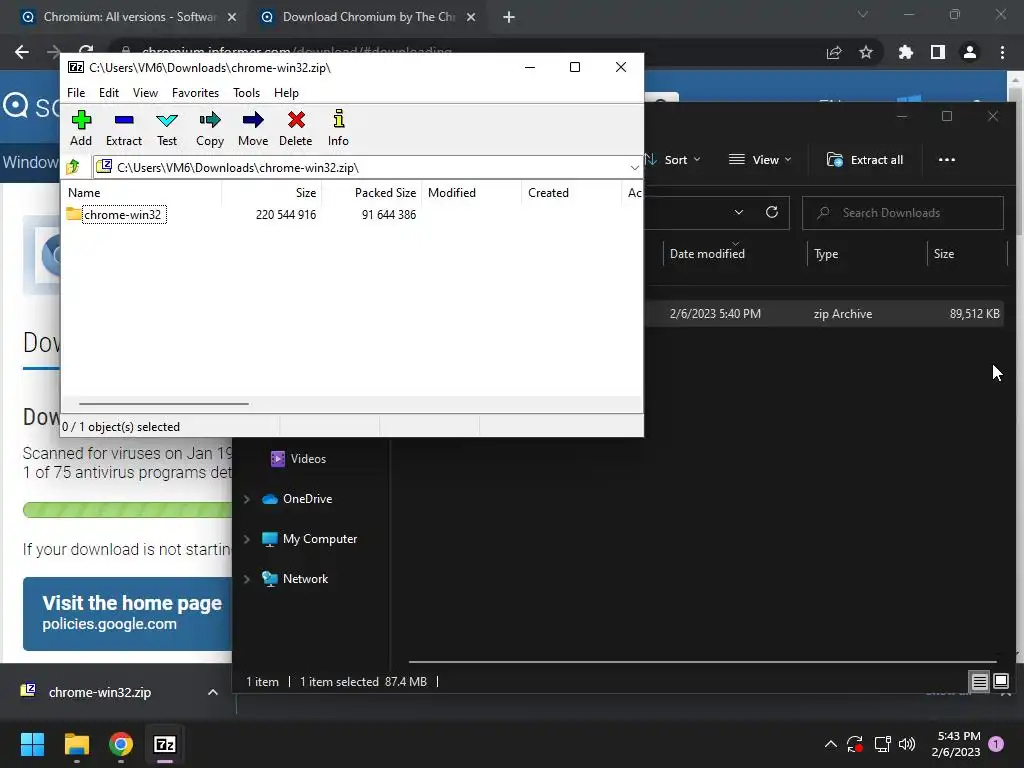Click the Search Downloads field
1024x768 pixels.
coord(903,213)
